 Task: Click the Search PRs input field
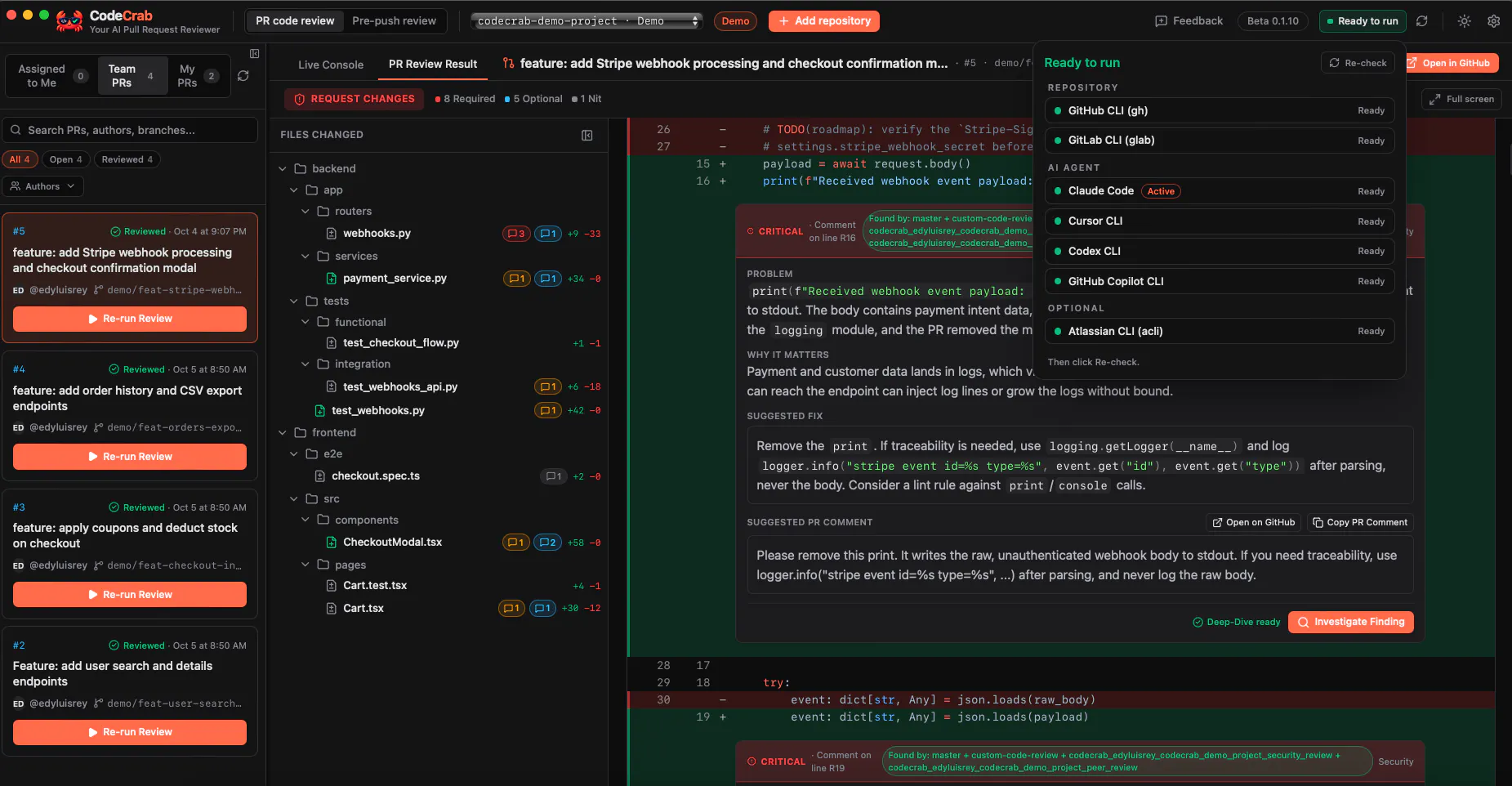(131, 131)
